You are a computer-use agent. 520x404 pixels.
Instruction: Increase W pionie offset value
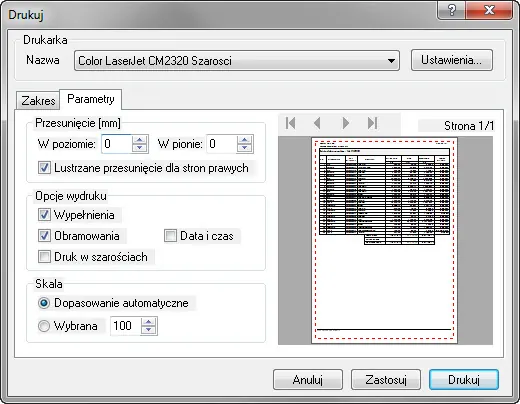tap(245, 140)
